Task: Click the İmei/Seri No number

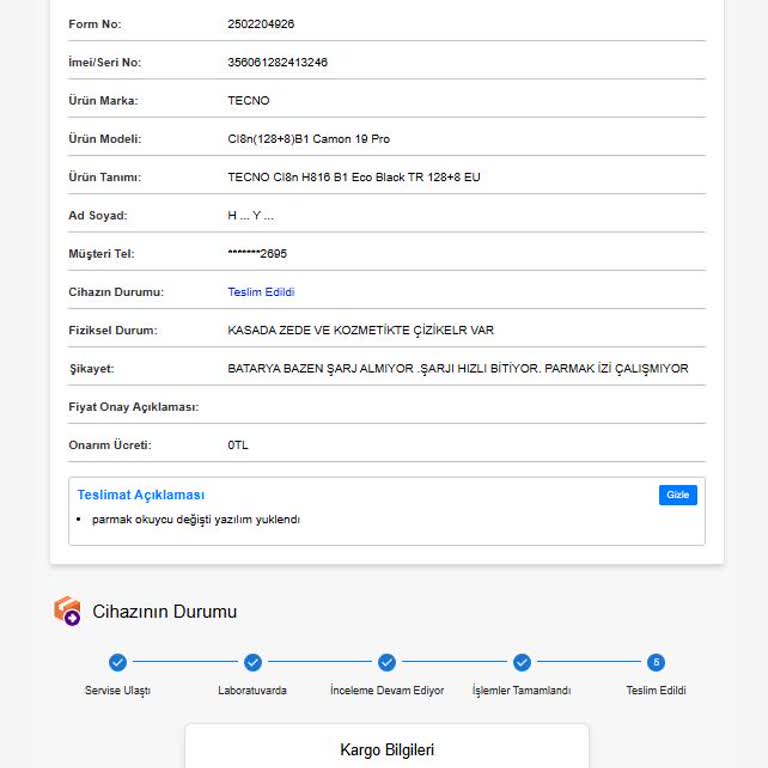Action: click(x=277, y=62)
